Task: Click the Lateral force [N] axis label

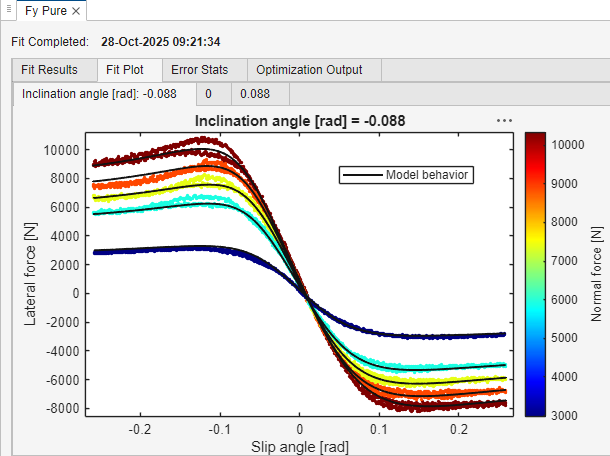Action: coord(30,274)
